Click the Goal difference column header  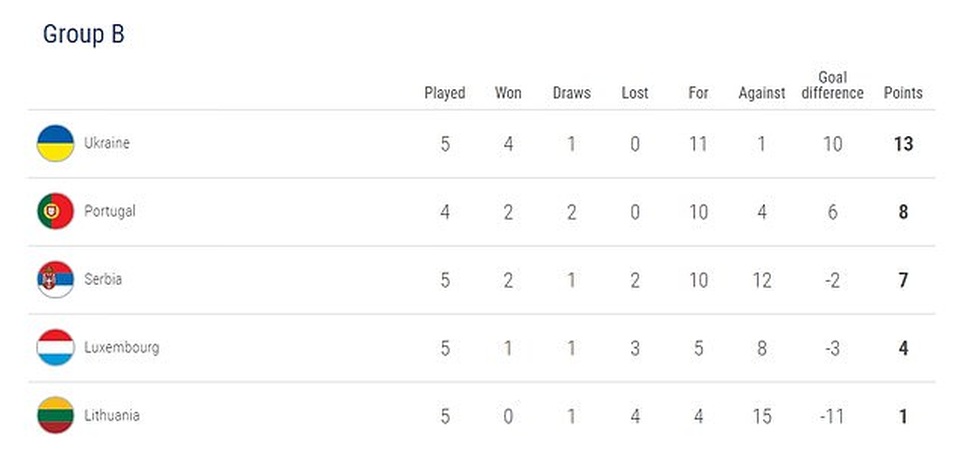tap(832, 85)
